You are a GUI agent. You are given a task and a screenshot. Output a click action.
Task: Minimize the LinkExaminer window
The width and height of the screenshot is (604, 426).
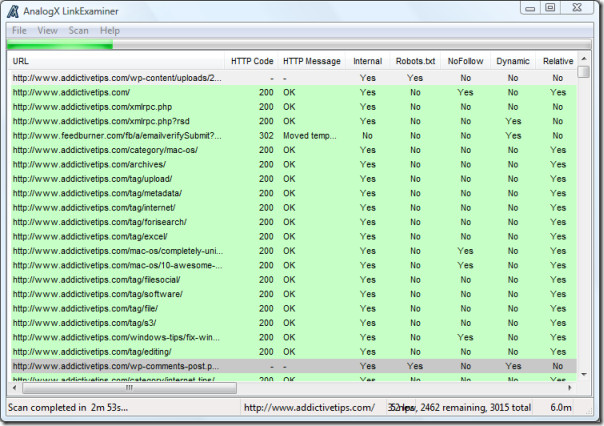pyautogui.click(x=530, y=8)
